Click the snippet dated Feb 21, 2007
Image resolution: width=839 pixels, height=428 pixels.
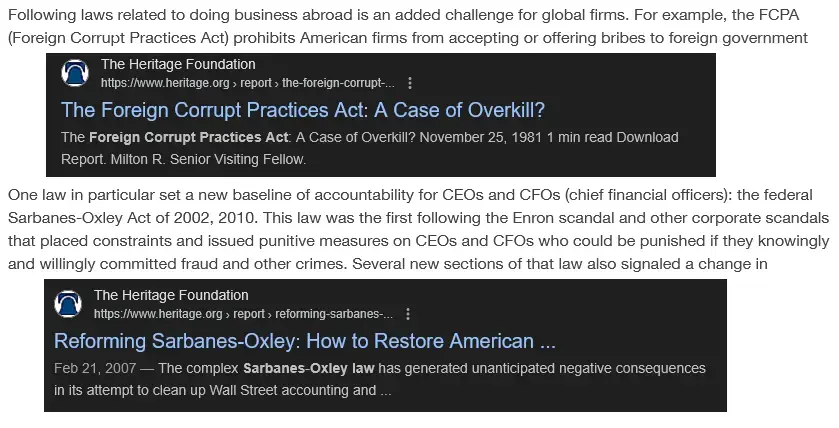380,379
